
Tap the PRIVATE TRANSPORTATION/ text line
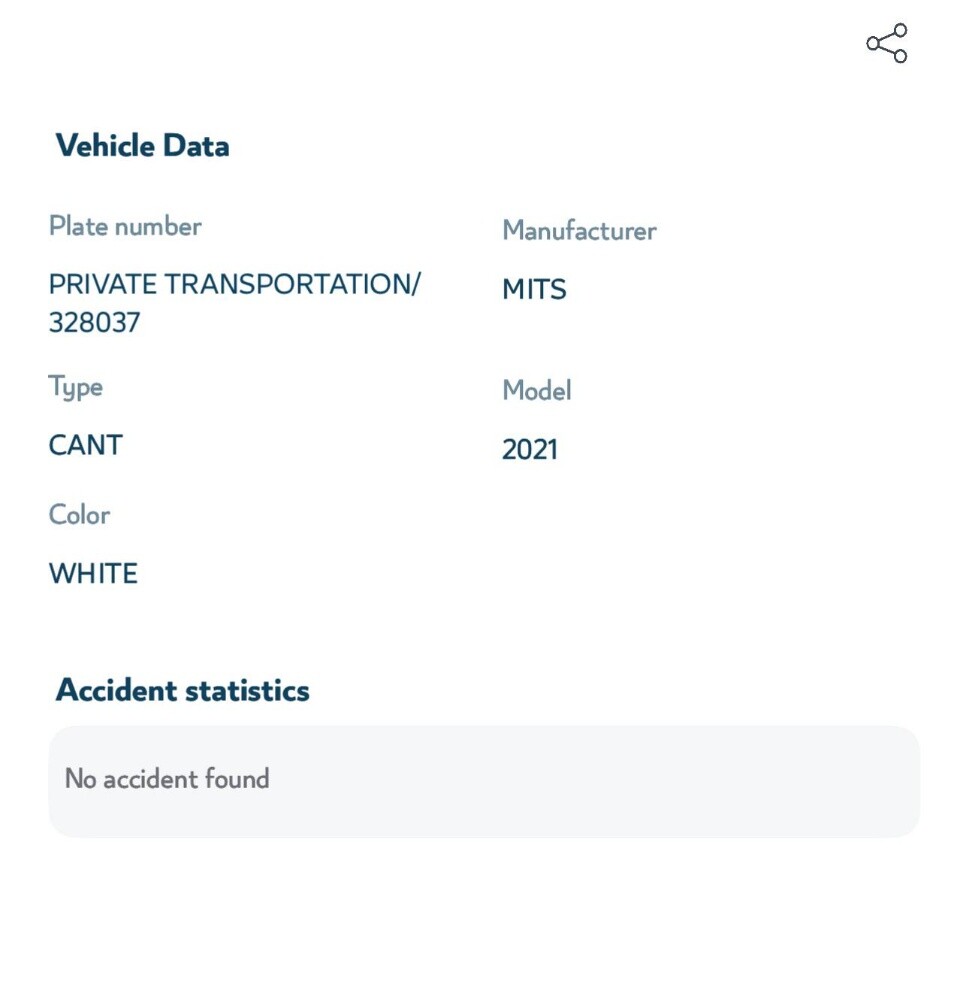[x=235, y=284]
